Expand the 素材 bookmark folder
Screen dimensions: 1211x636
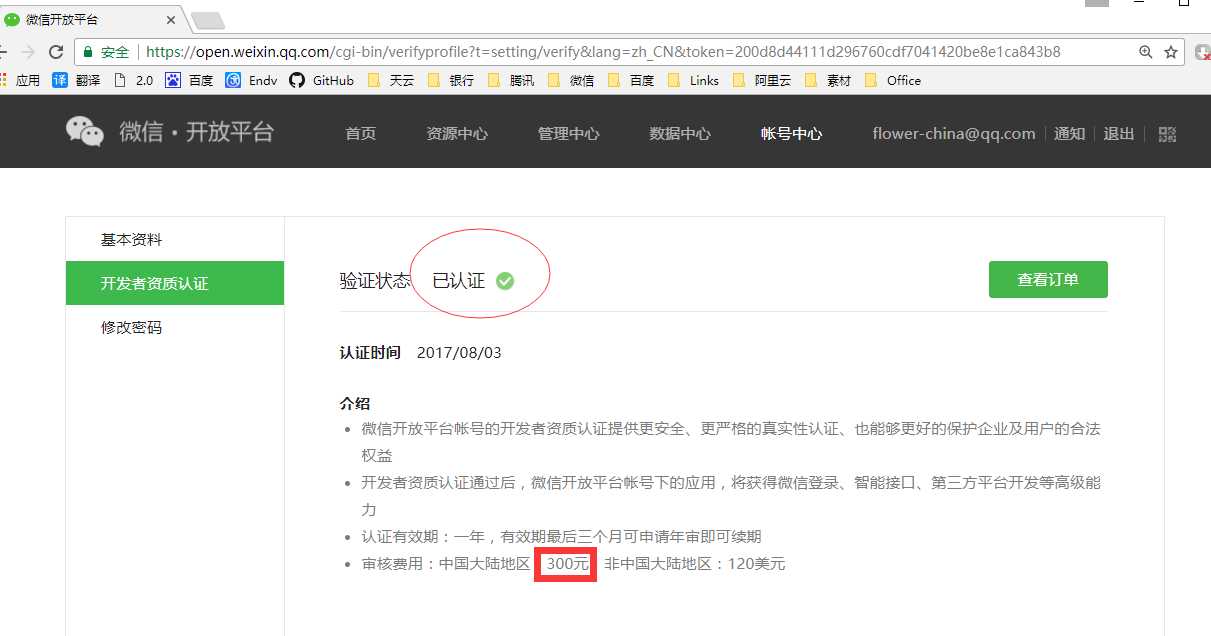tap(828, 80)
